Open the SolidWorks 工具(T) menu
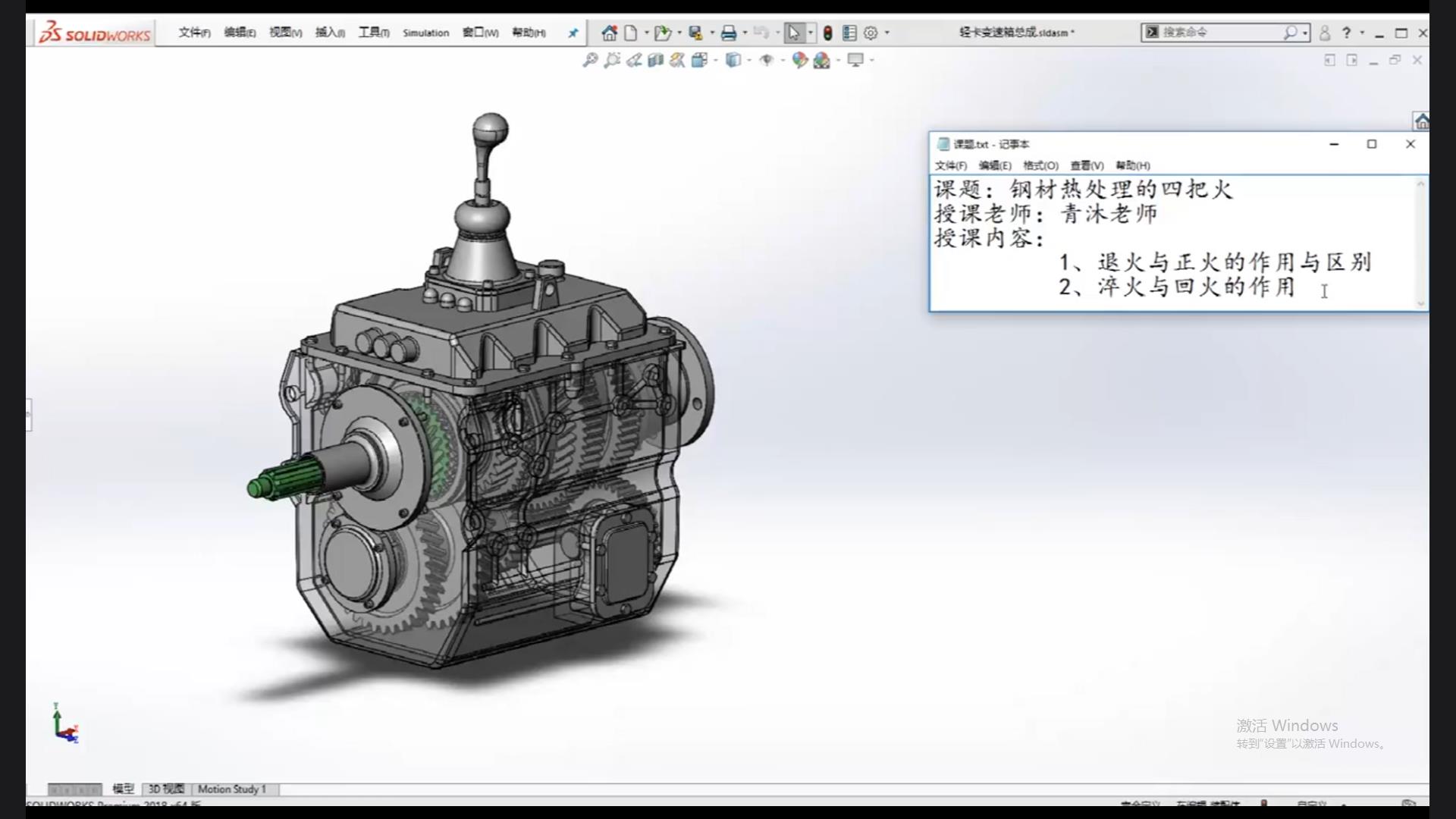The width and height of the screenshot is (1456, 819). [374, 33]
